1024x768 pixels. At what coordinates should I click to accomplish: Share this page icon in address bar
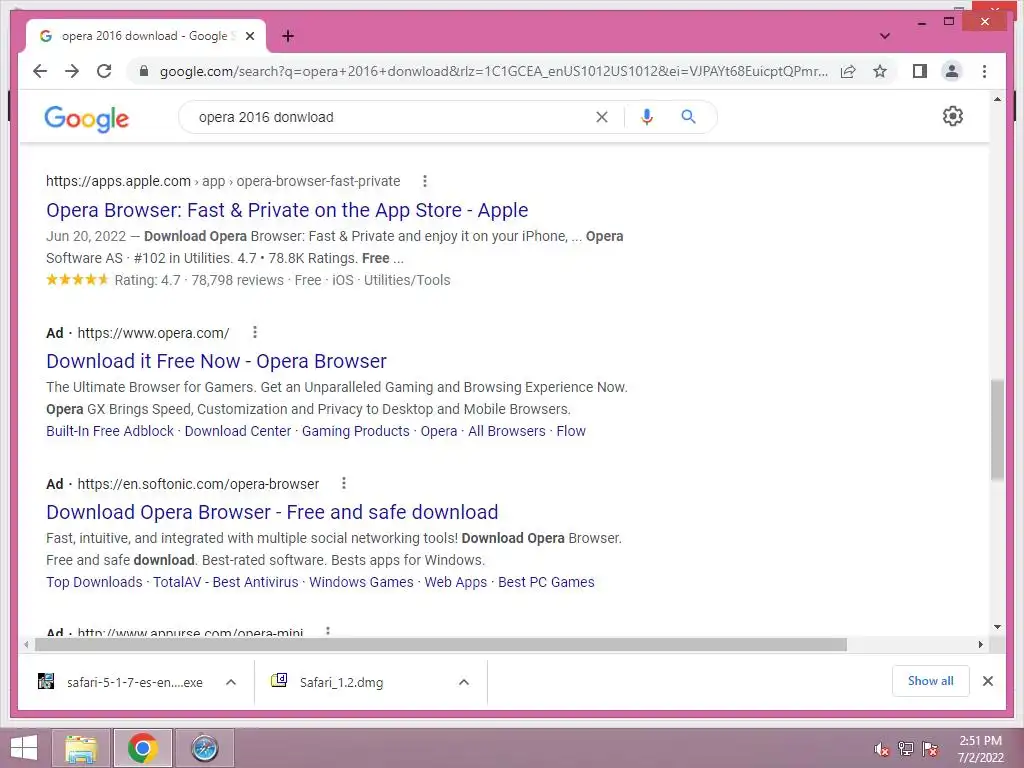coord(848,71)
